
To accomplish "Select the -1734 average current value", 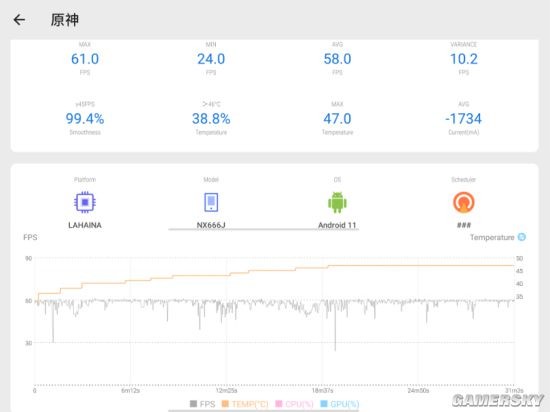I will coord(463,119).
